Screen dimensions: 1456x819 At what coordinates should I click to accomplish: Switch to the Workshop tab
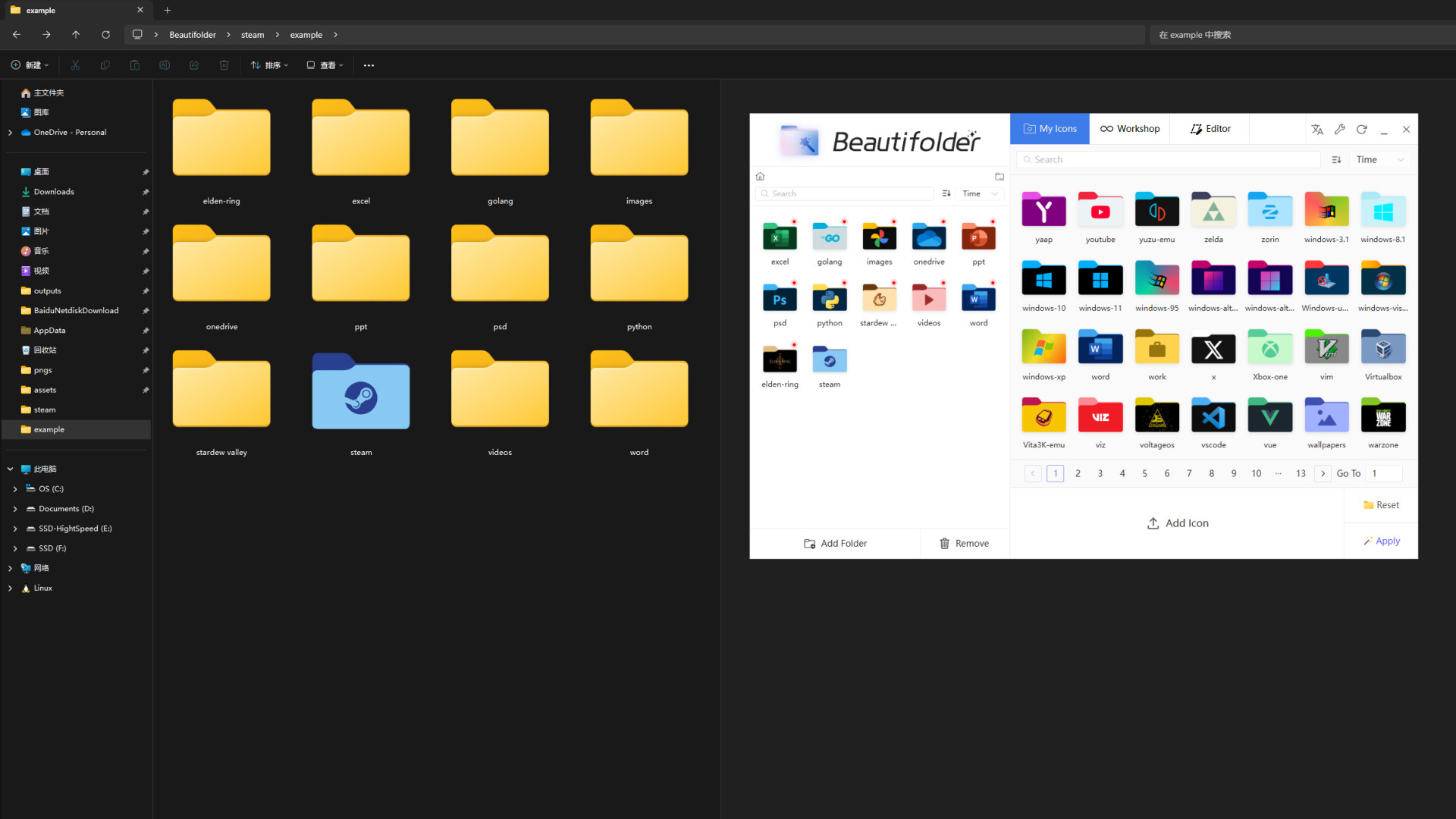1129,128
